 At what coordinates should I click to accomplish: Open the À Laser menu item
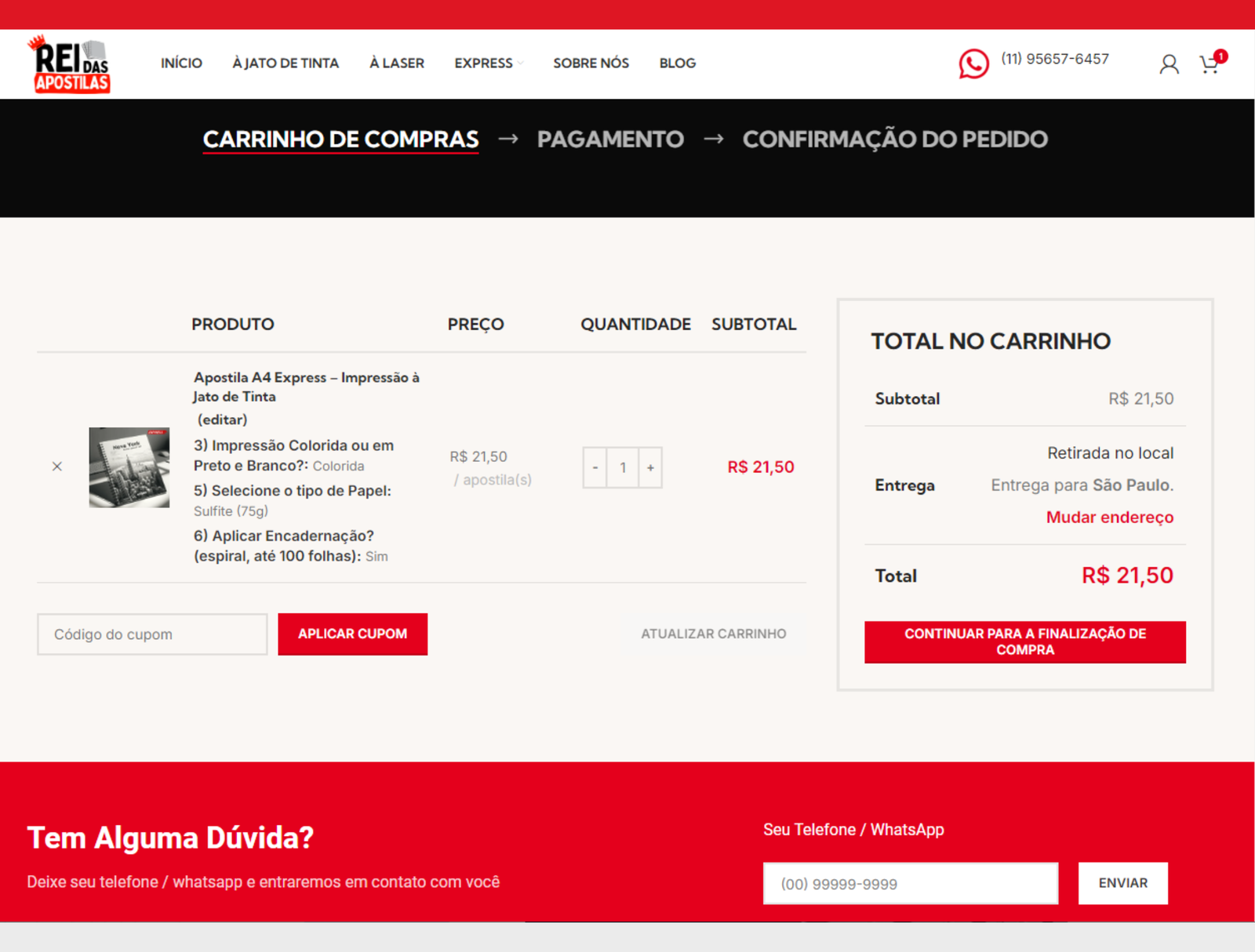[x=397, y=64]
